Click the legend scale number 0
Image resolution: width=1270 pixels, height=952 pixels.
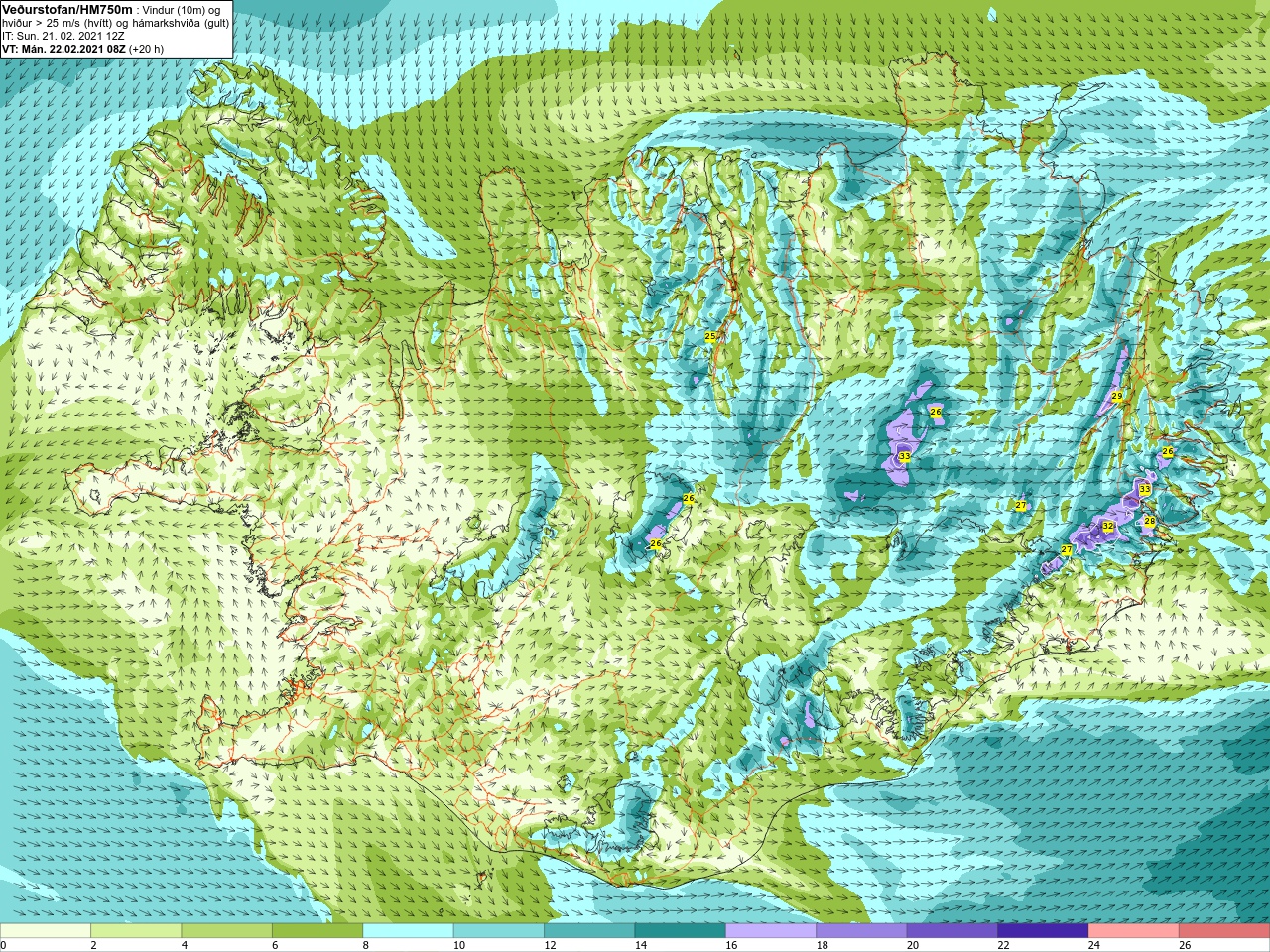click(x=4, y=945)
